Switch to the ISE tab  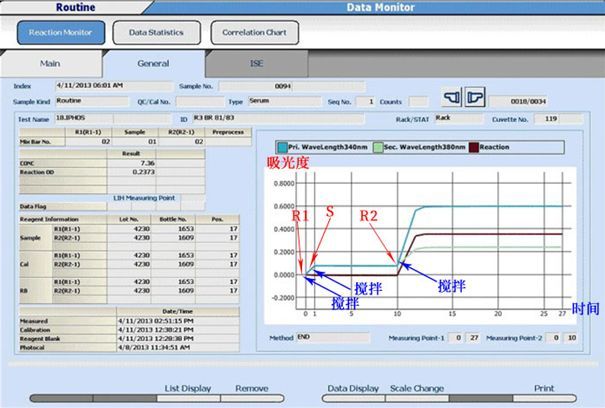257,63
